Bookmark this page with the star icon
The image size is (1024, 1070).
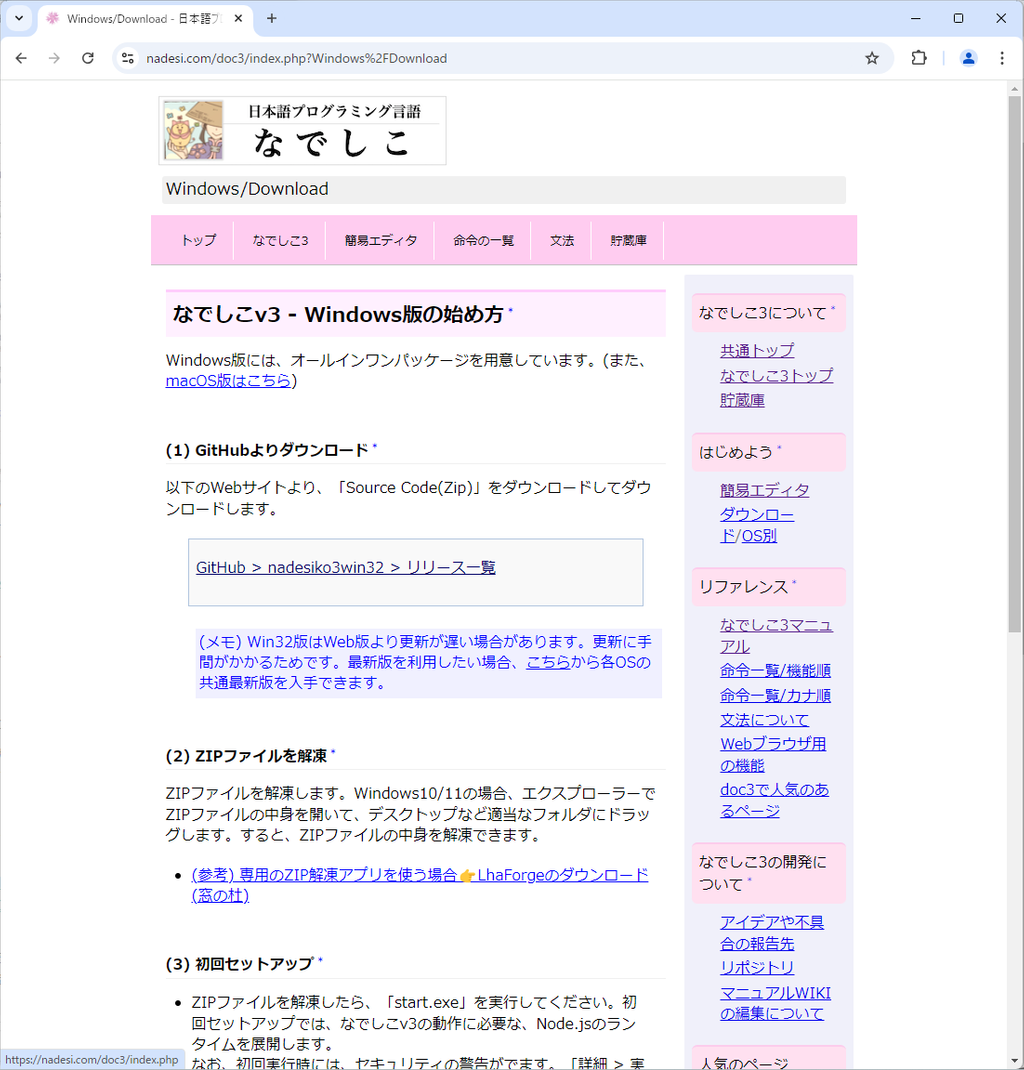[x=872, y=58]
